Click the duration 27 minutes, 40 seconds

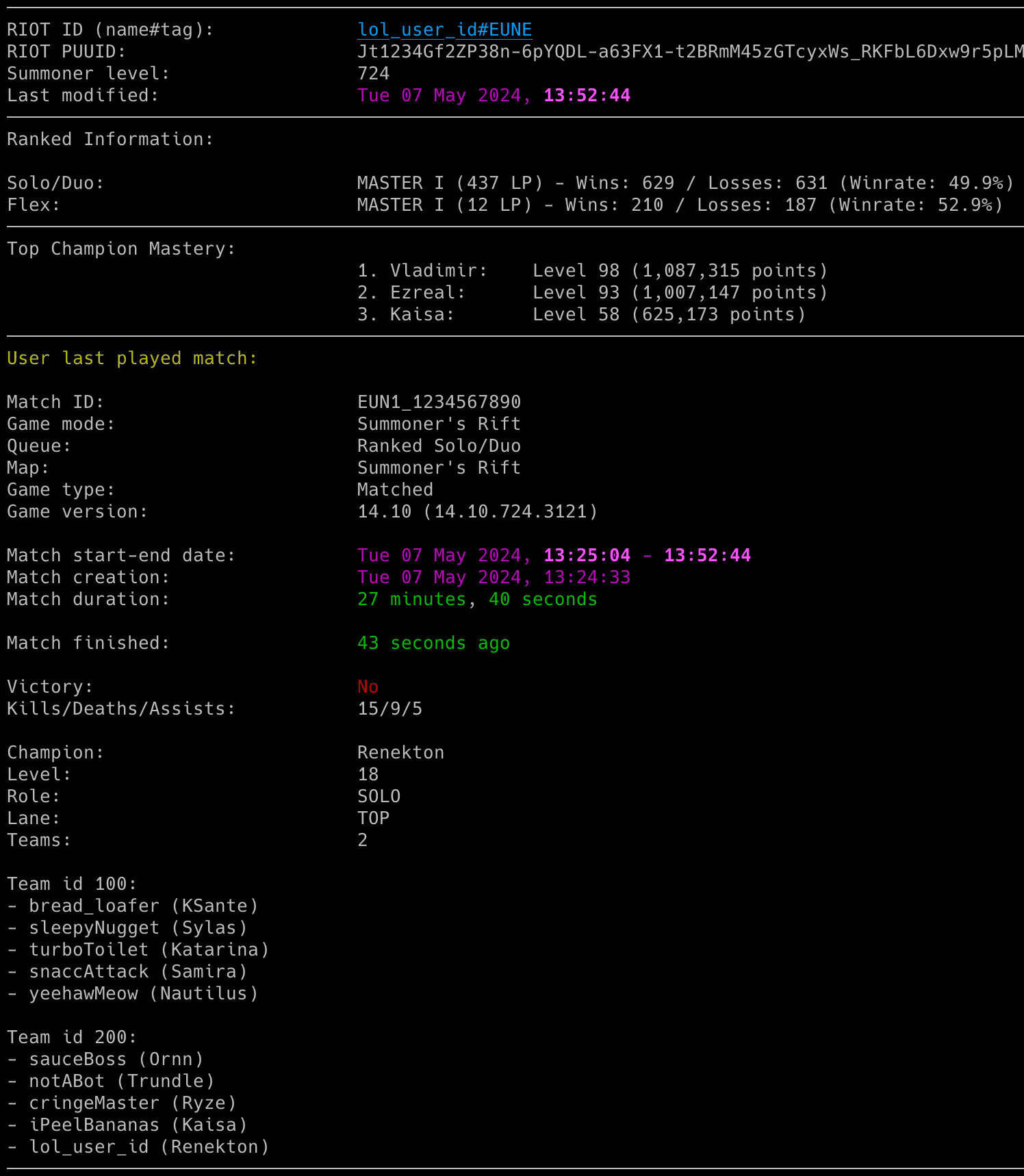[477, 600]
